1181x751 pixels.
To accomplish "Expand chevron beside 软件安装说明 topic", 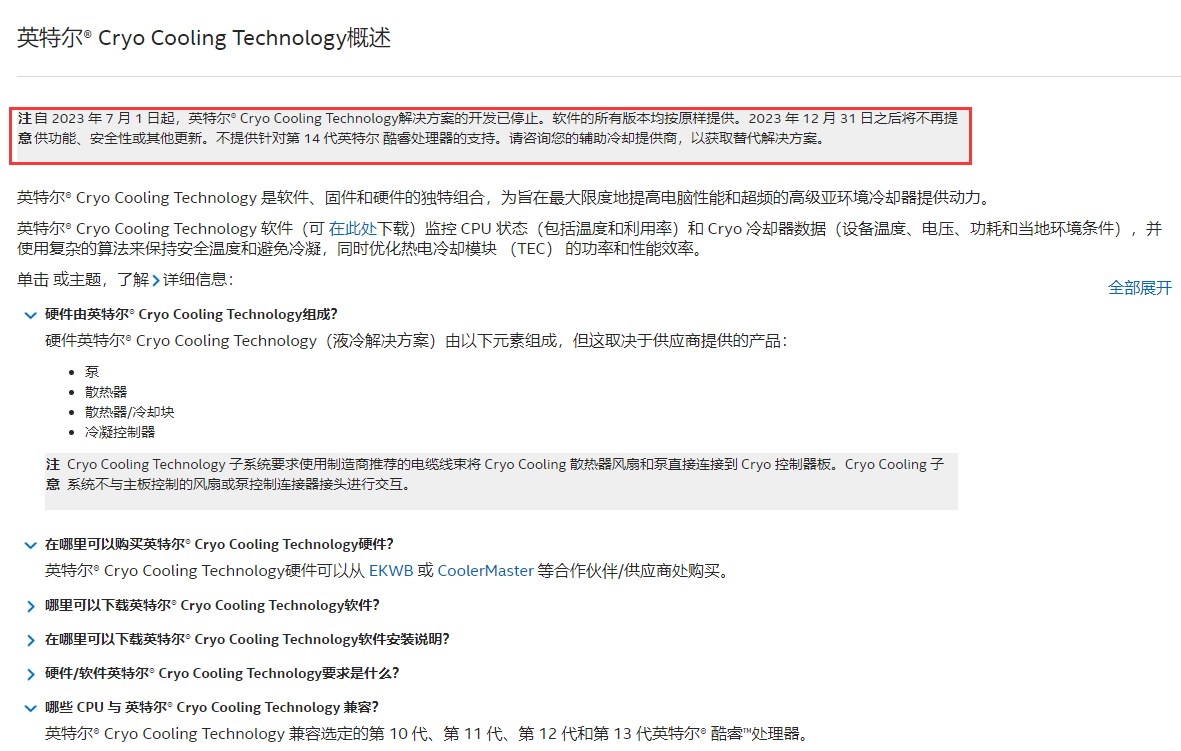I will [x=30, y=640].
